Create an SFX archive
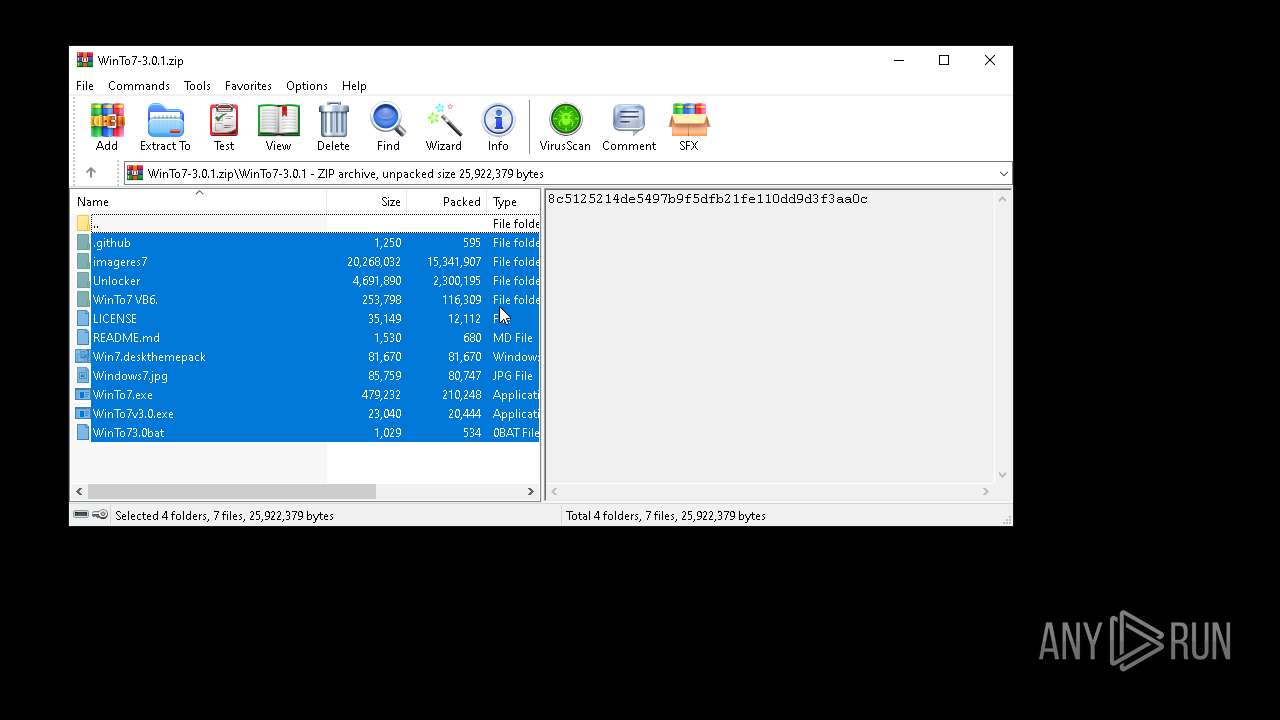Viewport: 1280px width, 720px height. click(x=689, y=120)
